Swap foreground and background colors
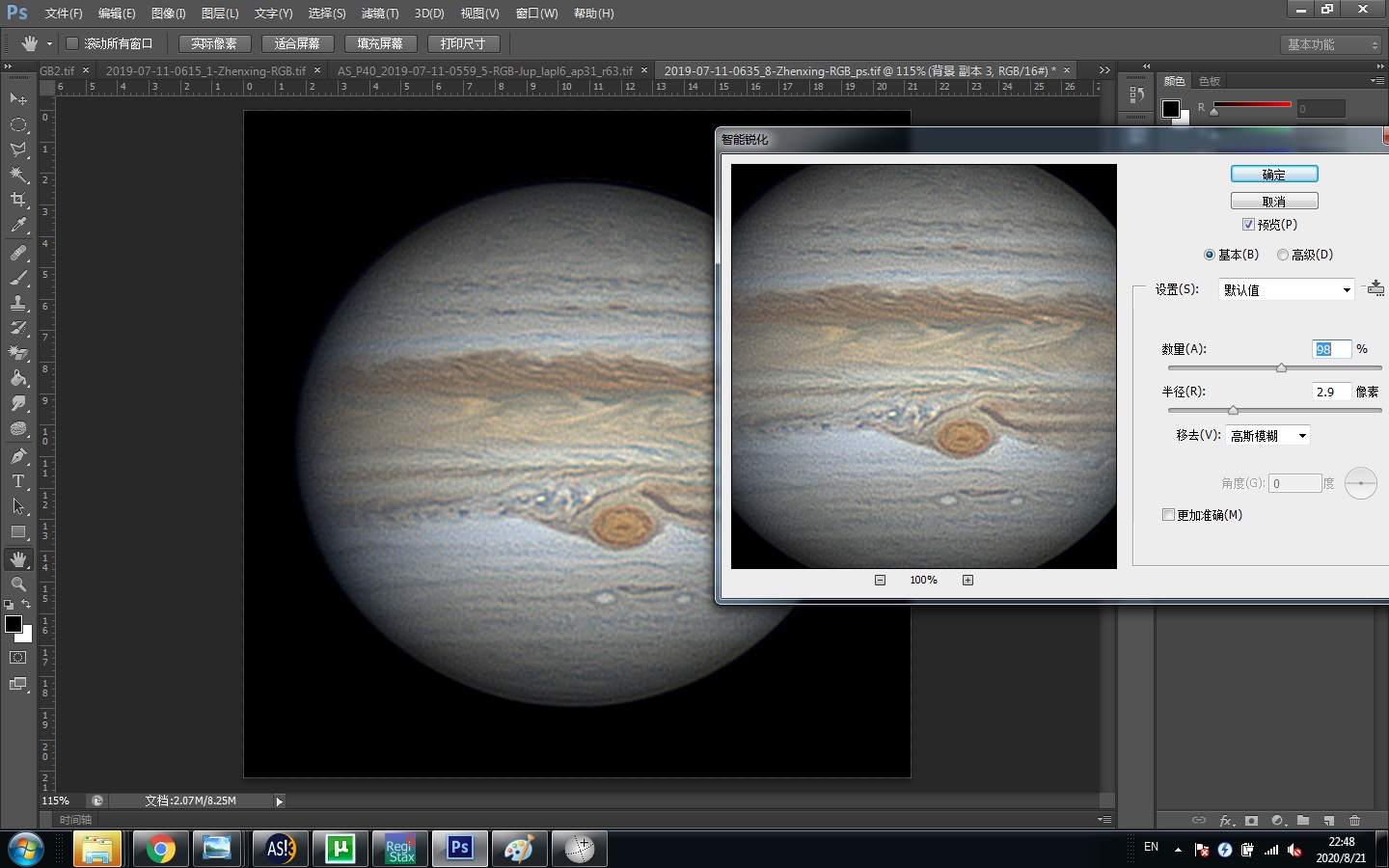The height and width of the screenshot is (868, 1389). [x=26, y=605]
